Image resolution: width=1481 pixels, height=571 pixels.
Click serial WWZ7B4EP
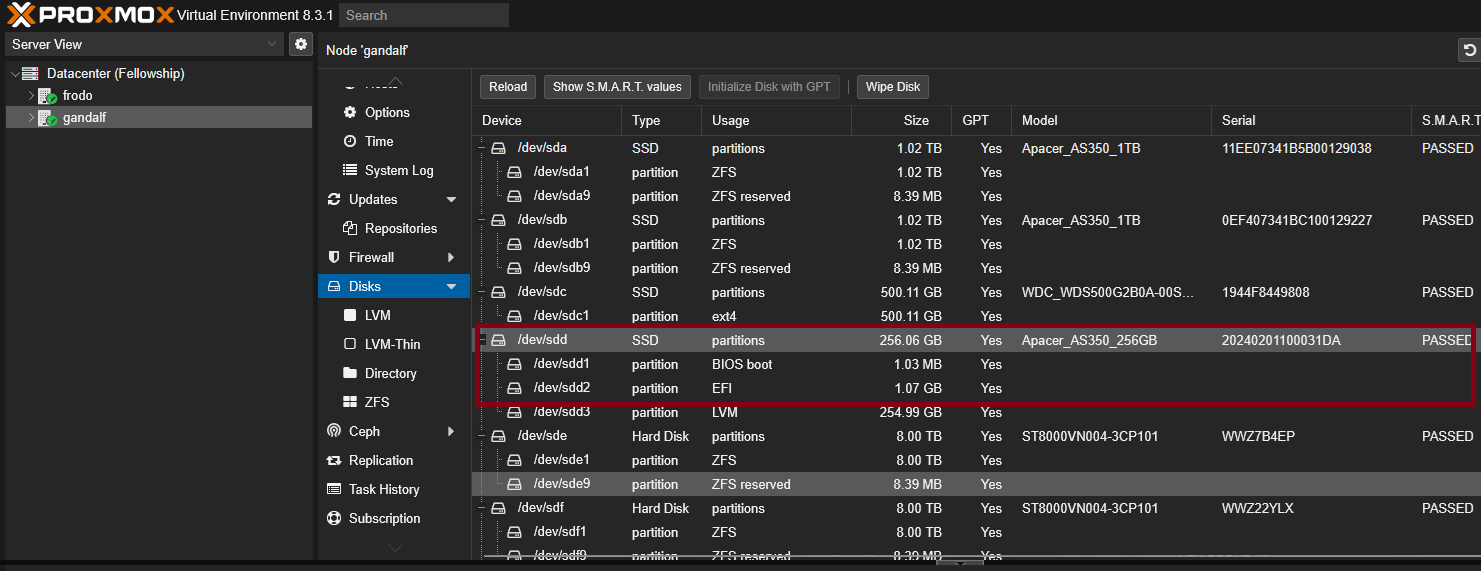point(1258,436)
